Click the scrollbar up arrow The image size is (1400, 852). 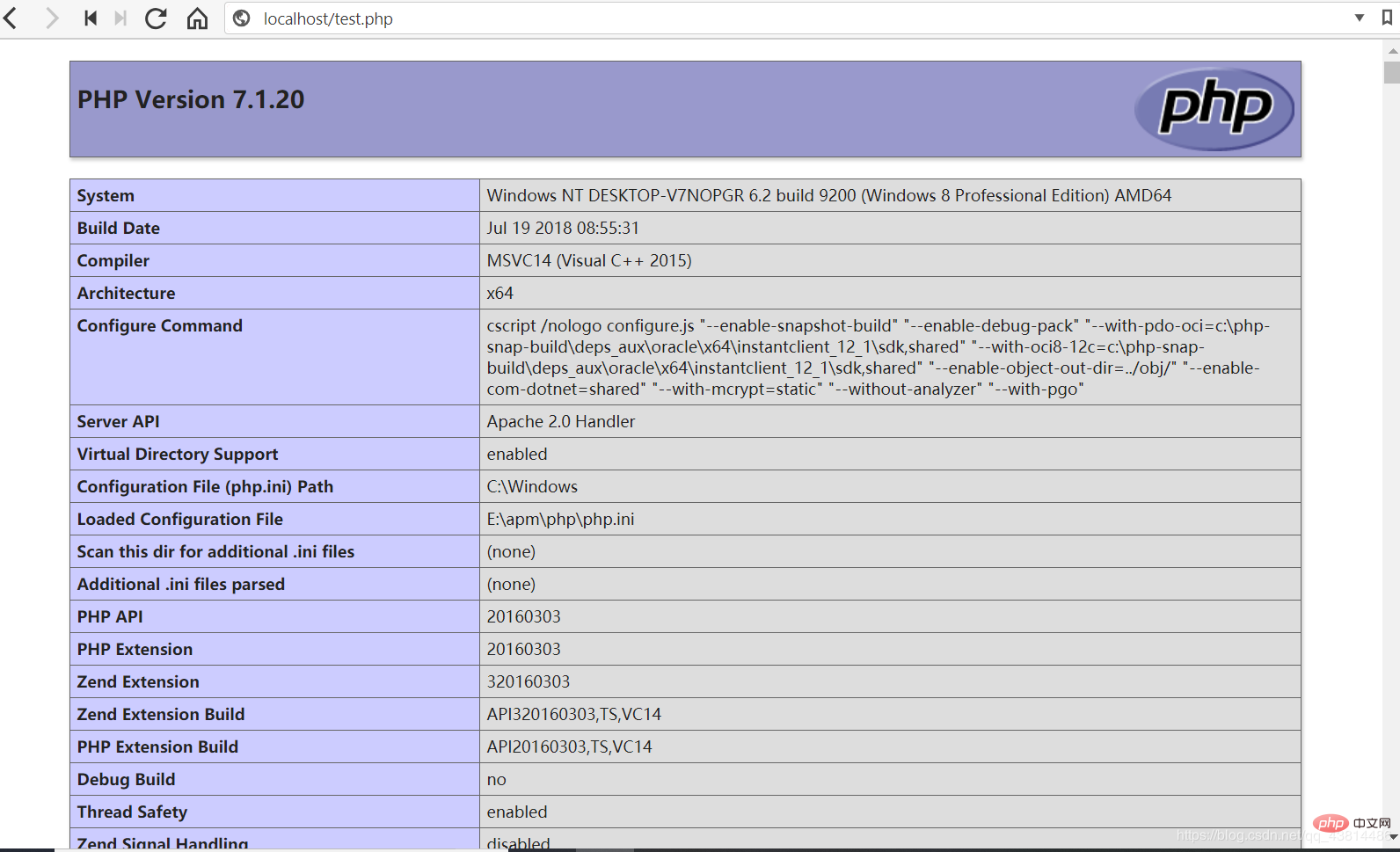click(x=1392, y=51)
